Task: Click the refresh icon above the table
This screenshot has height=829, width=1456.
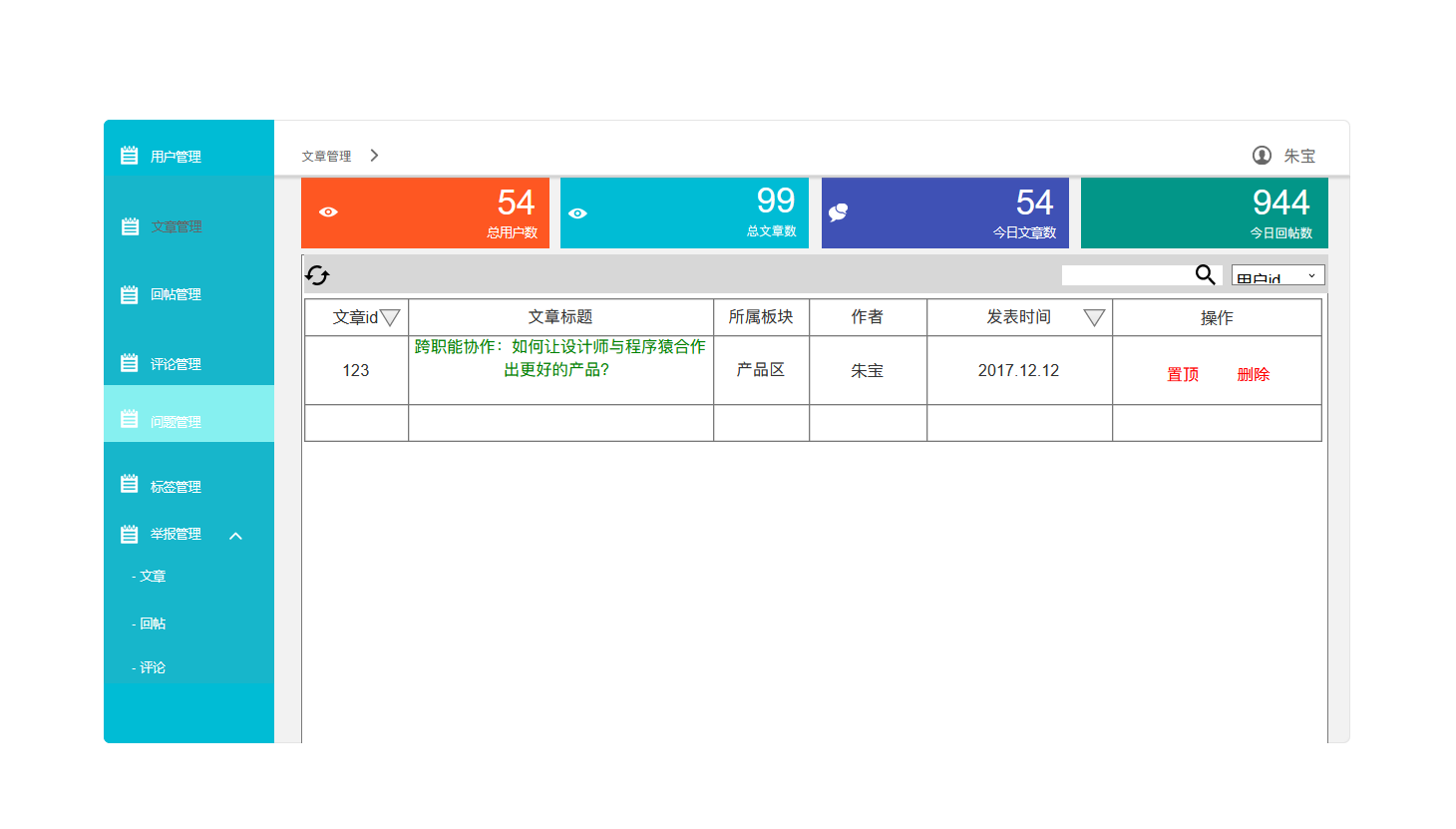Action: pos(317,275)
